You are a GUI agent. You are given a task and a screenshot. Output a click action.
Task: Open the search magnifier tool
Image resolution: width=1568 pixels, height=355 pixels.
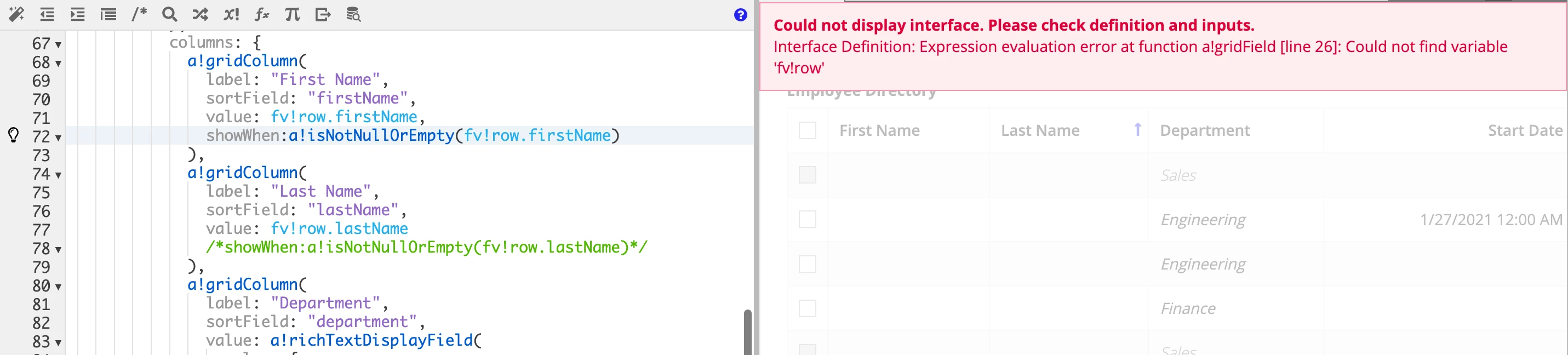170,14
